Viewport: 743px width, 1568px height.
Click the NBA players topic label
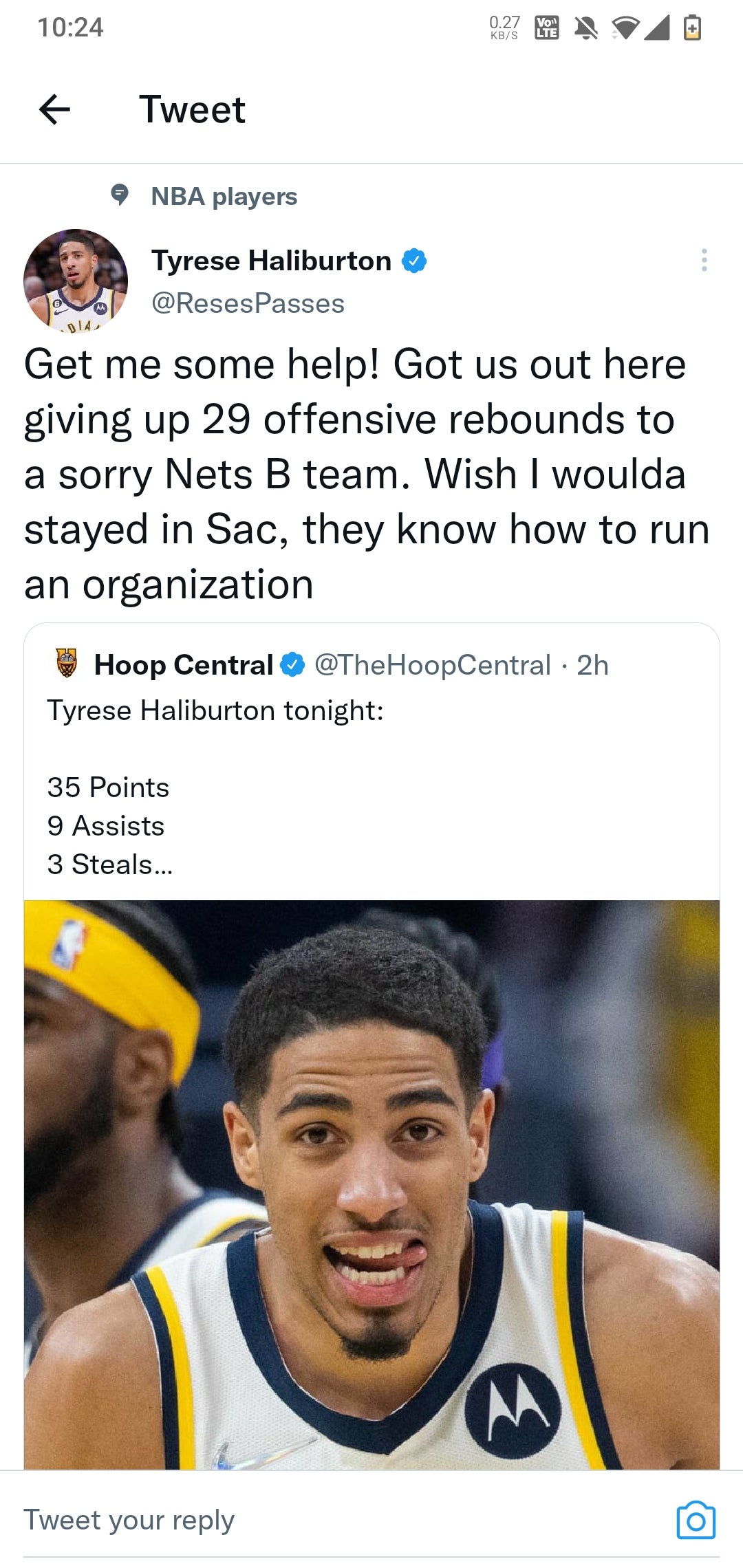224,197
